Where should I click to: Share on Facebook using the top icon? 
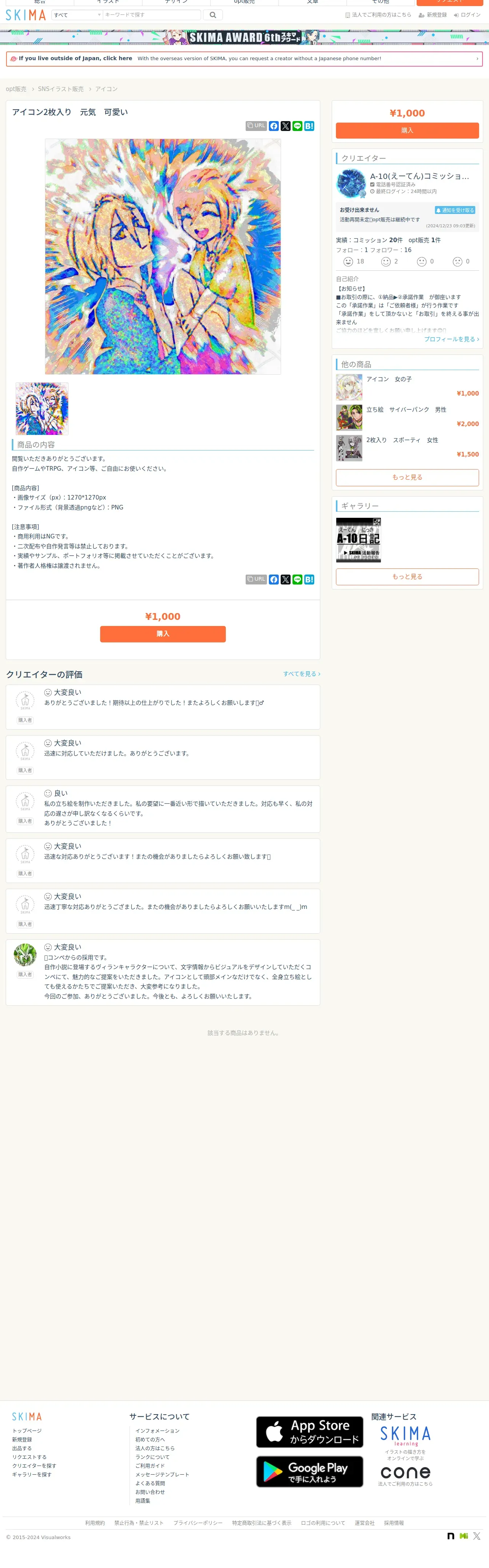coord(274,126)
